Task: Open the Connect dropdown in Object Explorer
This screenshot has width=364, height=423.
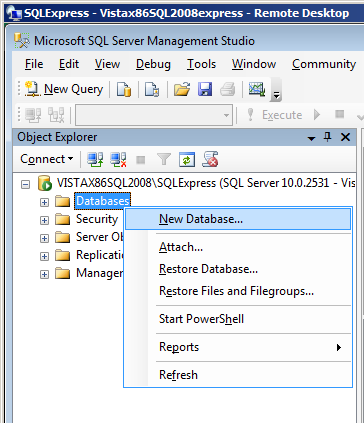Action: point(47,159)
